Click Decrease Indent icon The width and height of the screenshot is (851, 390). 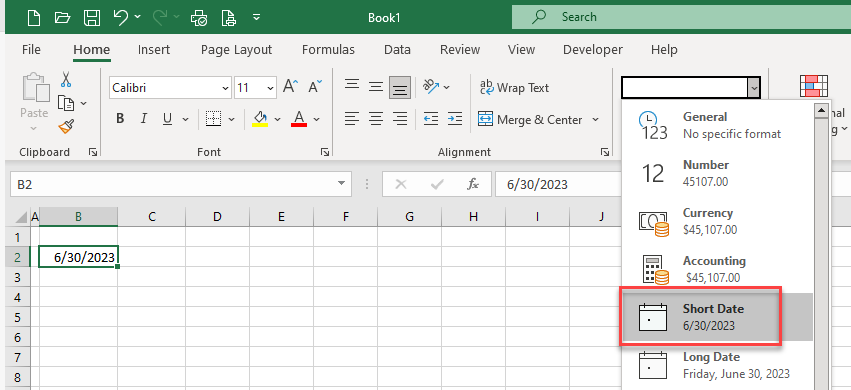tap(431, 119)
